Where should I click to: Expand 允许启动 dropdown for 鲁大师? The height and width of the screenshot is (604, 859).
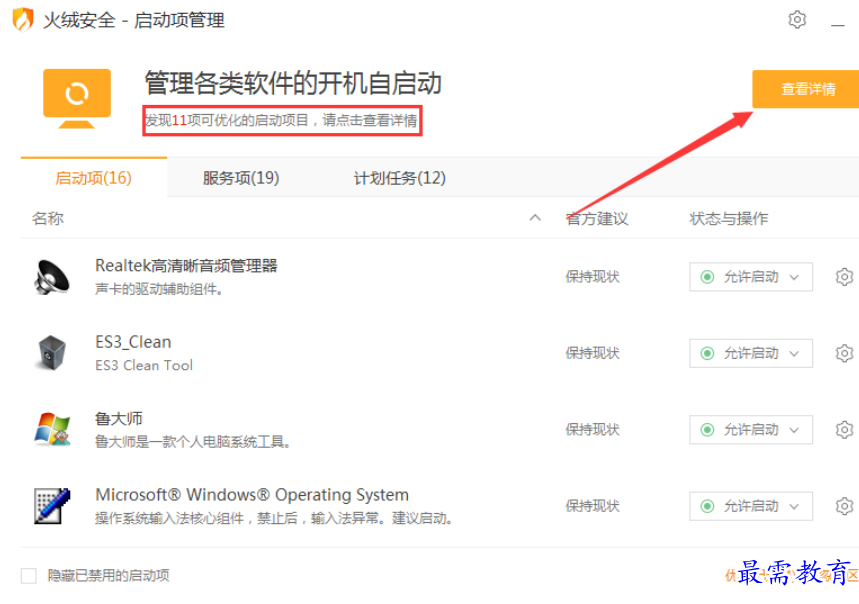tap(751, 430)
